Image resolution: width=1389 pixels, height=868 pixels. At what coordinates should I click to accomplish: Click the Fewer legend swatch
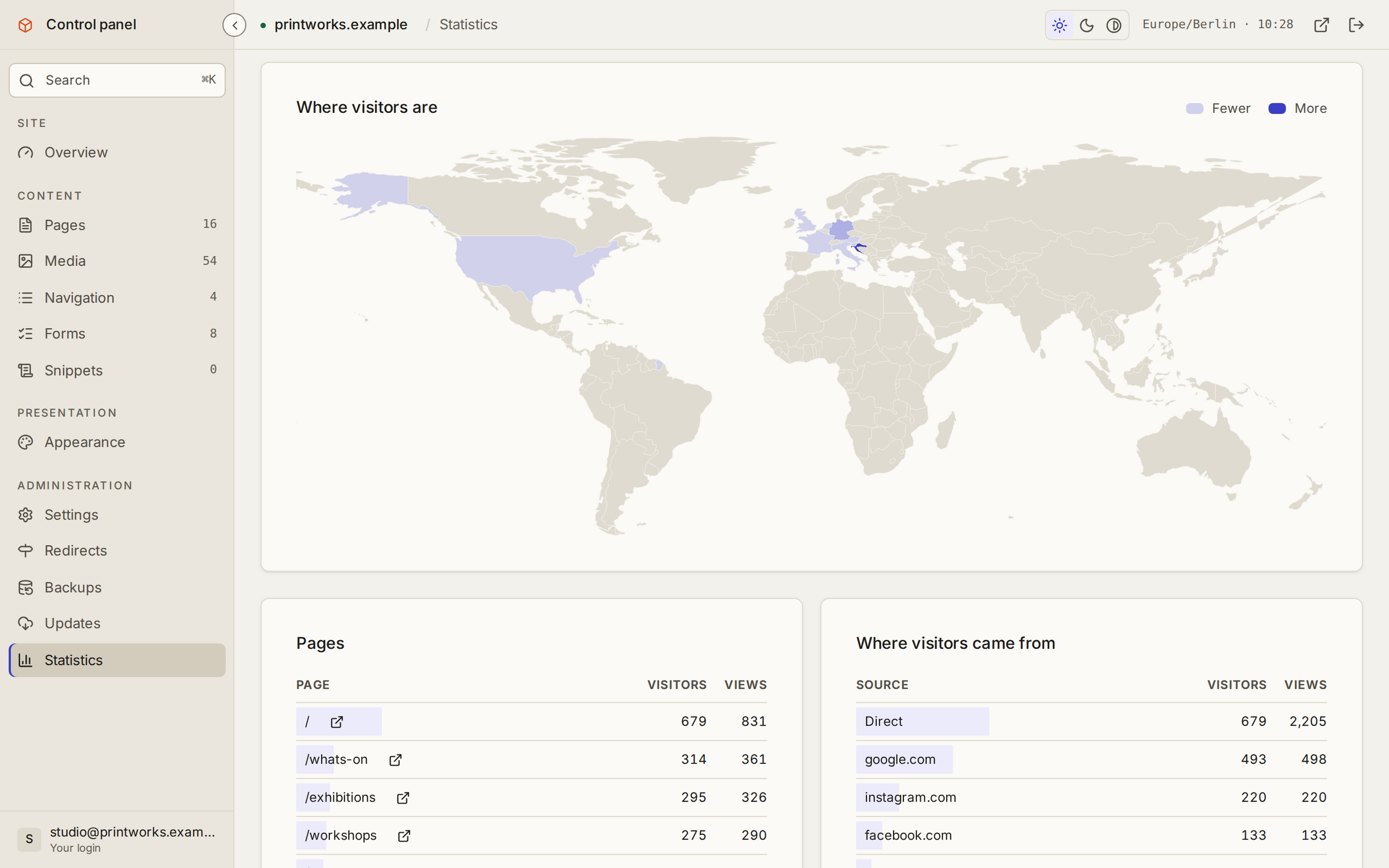pos(1195,108)
